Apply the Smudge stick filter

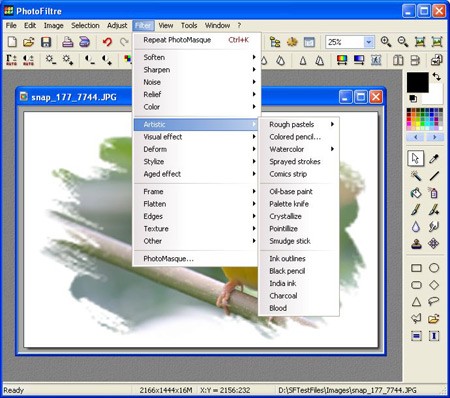click(x=299, y=241)
